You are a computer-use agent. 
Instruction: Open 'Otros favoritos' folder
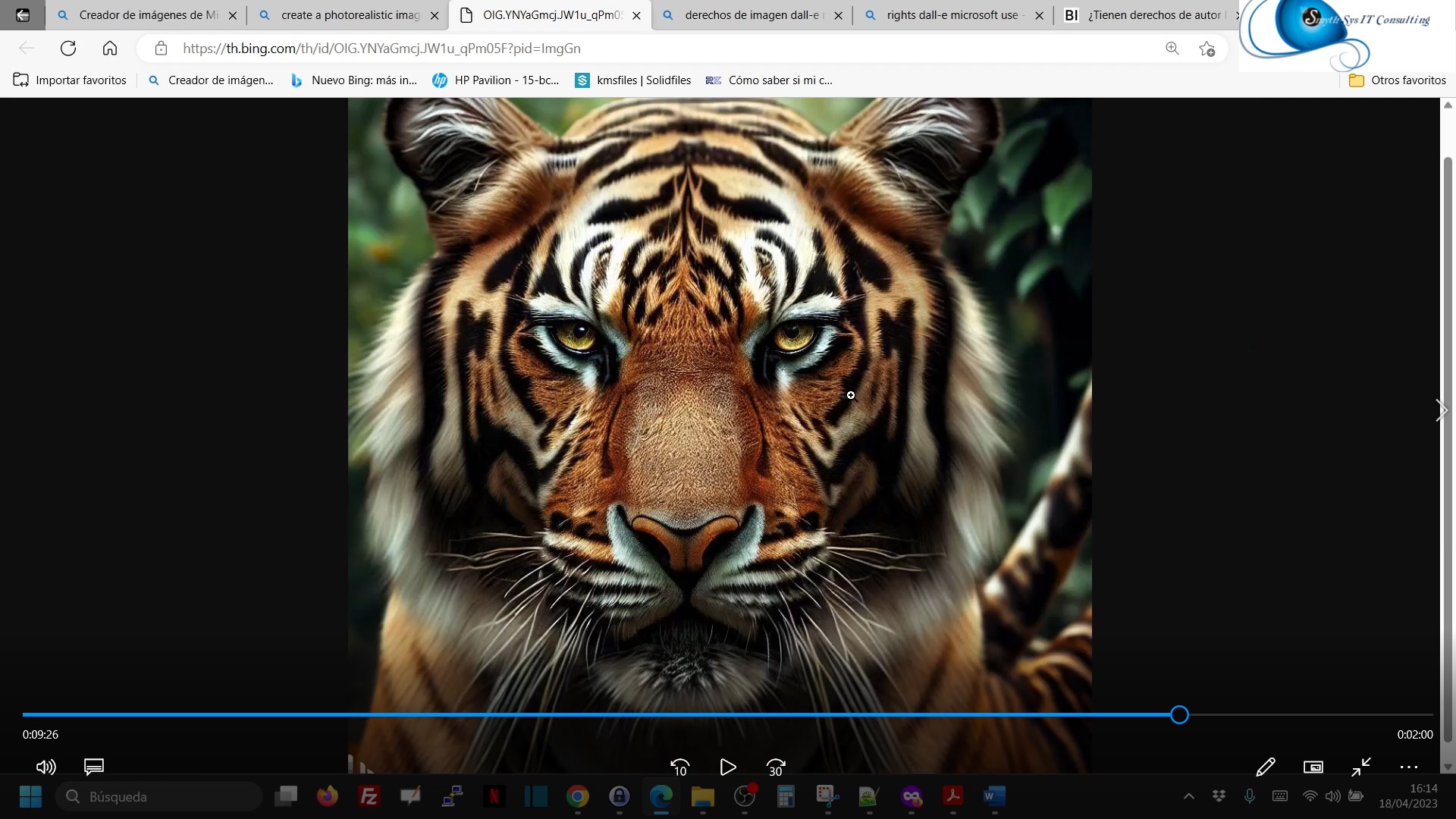1398,80
